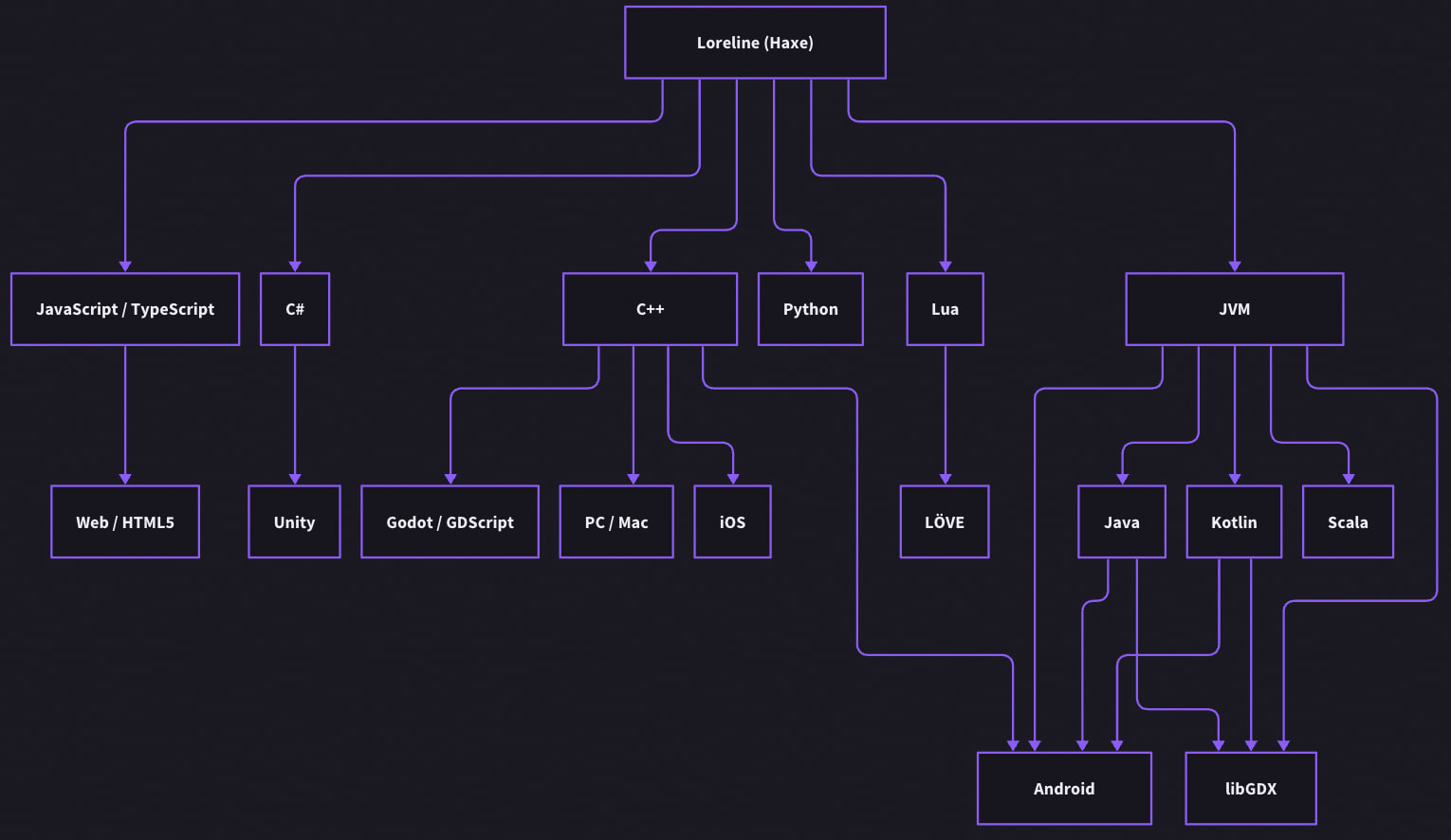
Task: Select the C++ node
Action: [x=650, y=309]
